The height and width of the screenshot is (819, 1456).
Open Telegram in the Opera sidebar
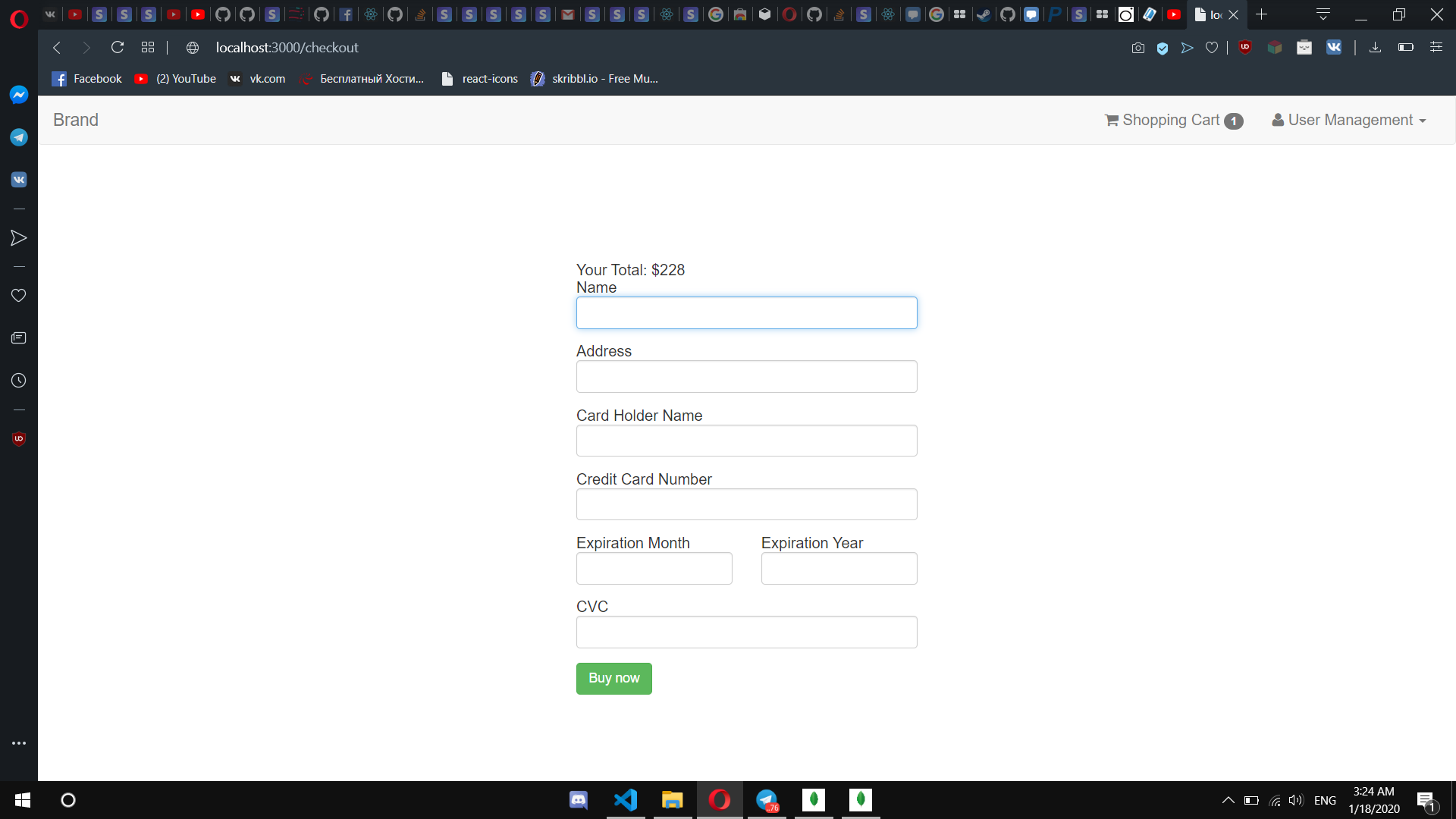[19, 137]
